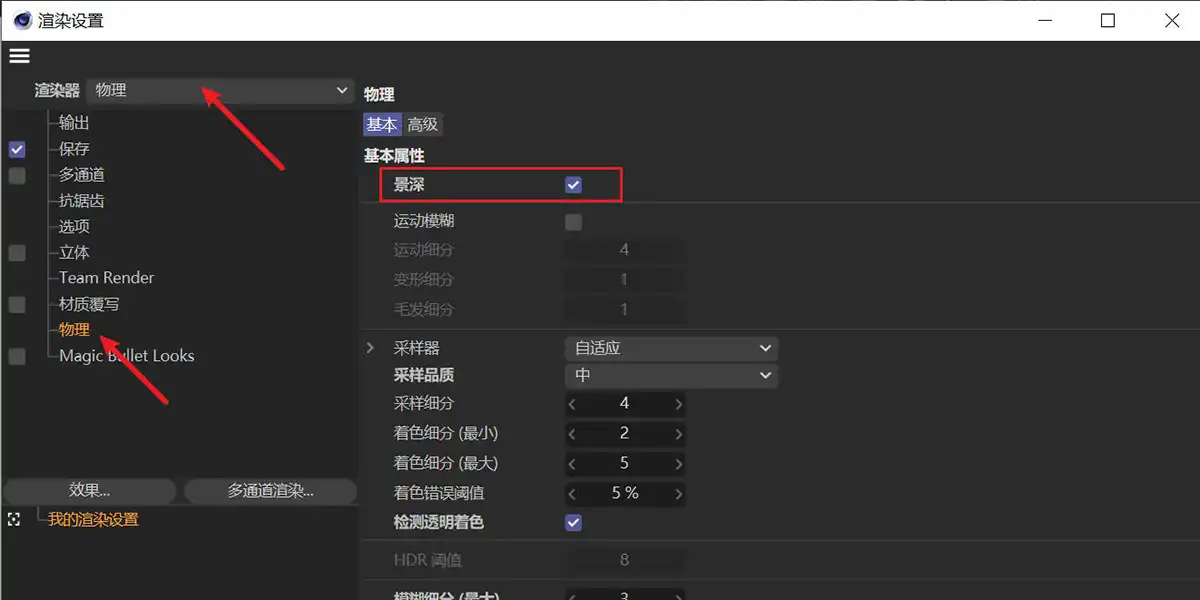
Task: Click left arrow of 着色错误阈值 stepper
Action: pyautogui.click(x=572, y=494)
